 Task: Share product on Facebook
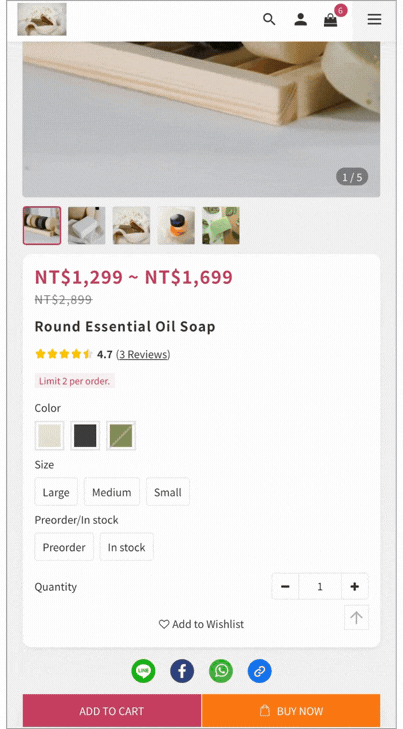(182, 671)
